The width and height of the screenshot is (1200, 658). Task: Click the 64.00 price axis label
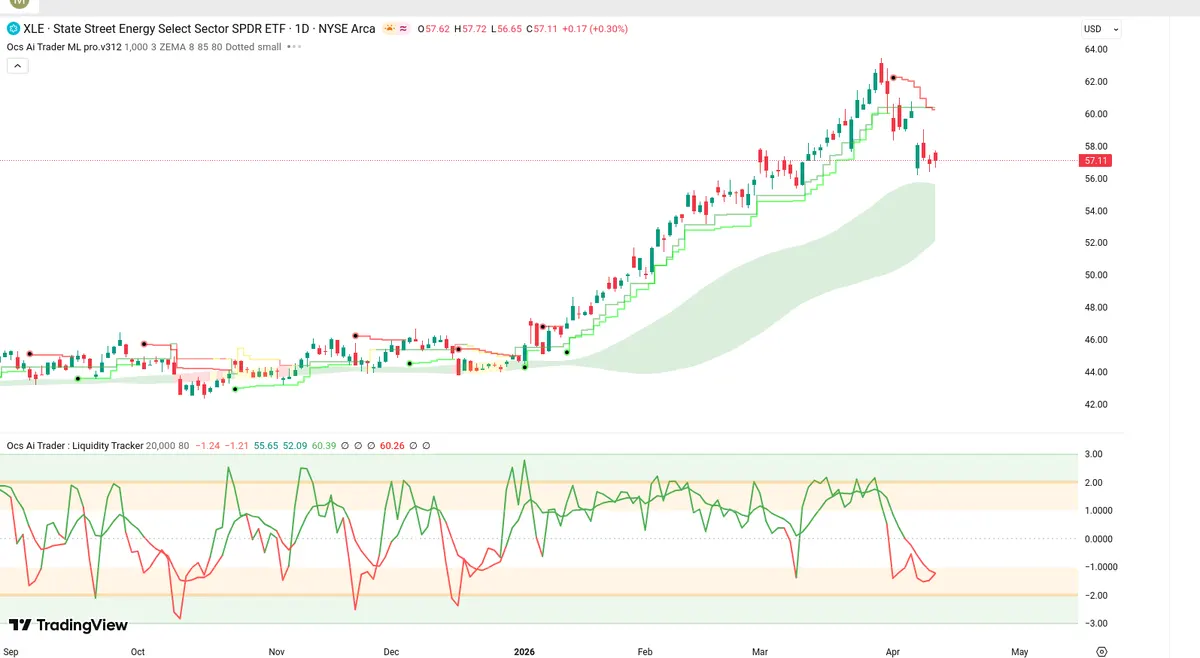click(1095, 49)
